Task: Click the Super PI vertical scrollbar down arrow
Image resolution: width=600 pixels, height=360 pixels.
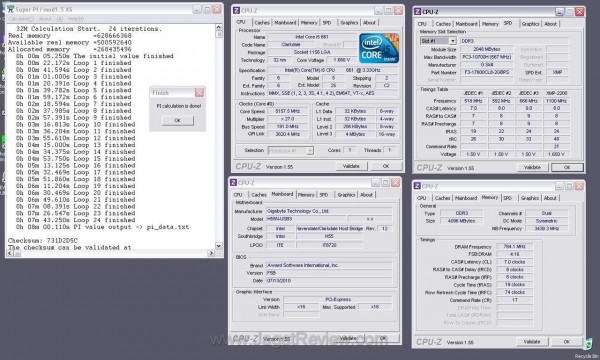Action: (219, 246)
